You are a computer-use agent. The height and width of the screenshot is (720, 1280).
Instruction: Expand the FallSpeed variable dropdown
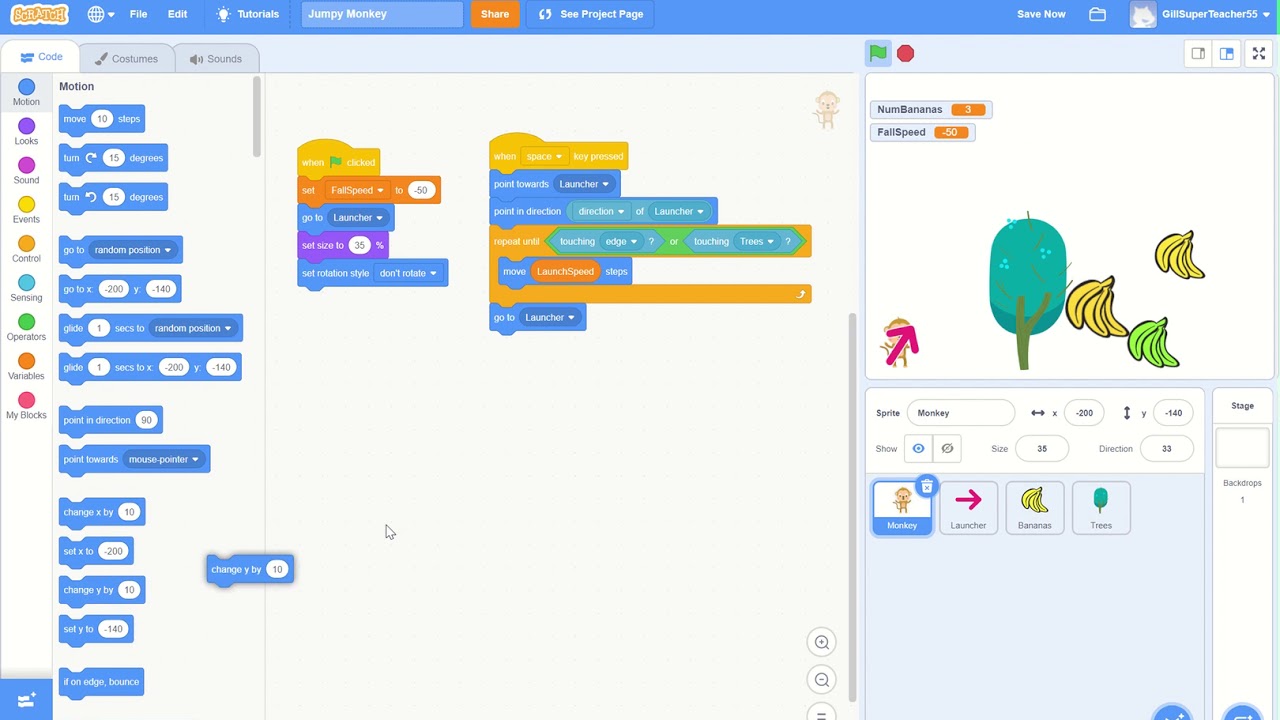[356, 190]
